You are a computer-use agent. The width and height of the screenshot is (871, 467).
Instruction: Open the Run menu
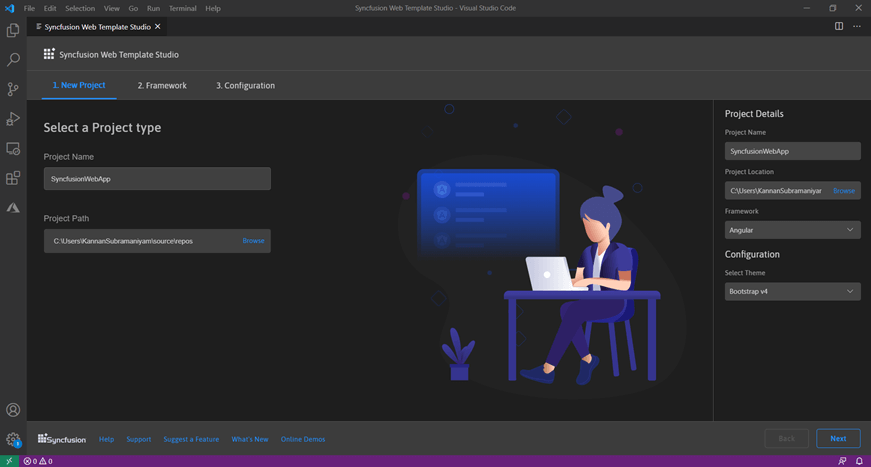[153, 8]
